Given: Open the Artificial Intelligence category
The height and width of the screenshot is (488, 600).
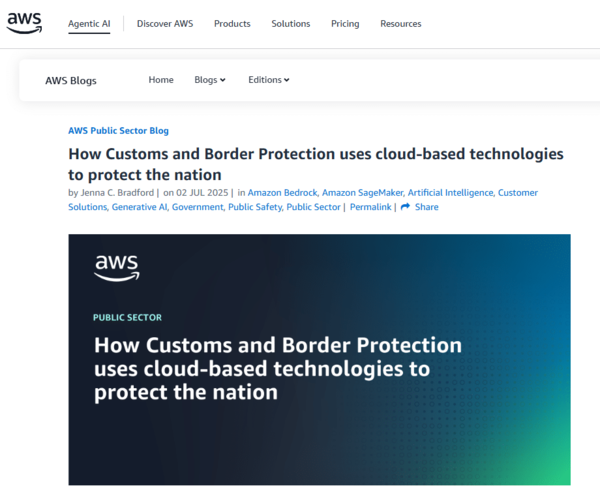Looking at the screenshot, I should coord(450,193).
